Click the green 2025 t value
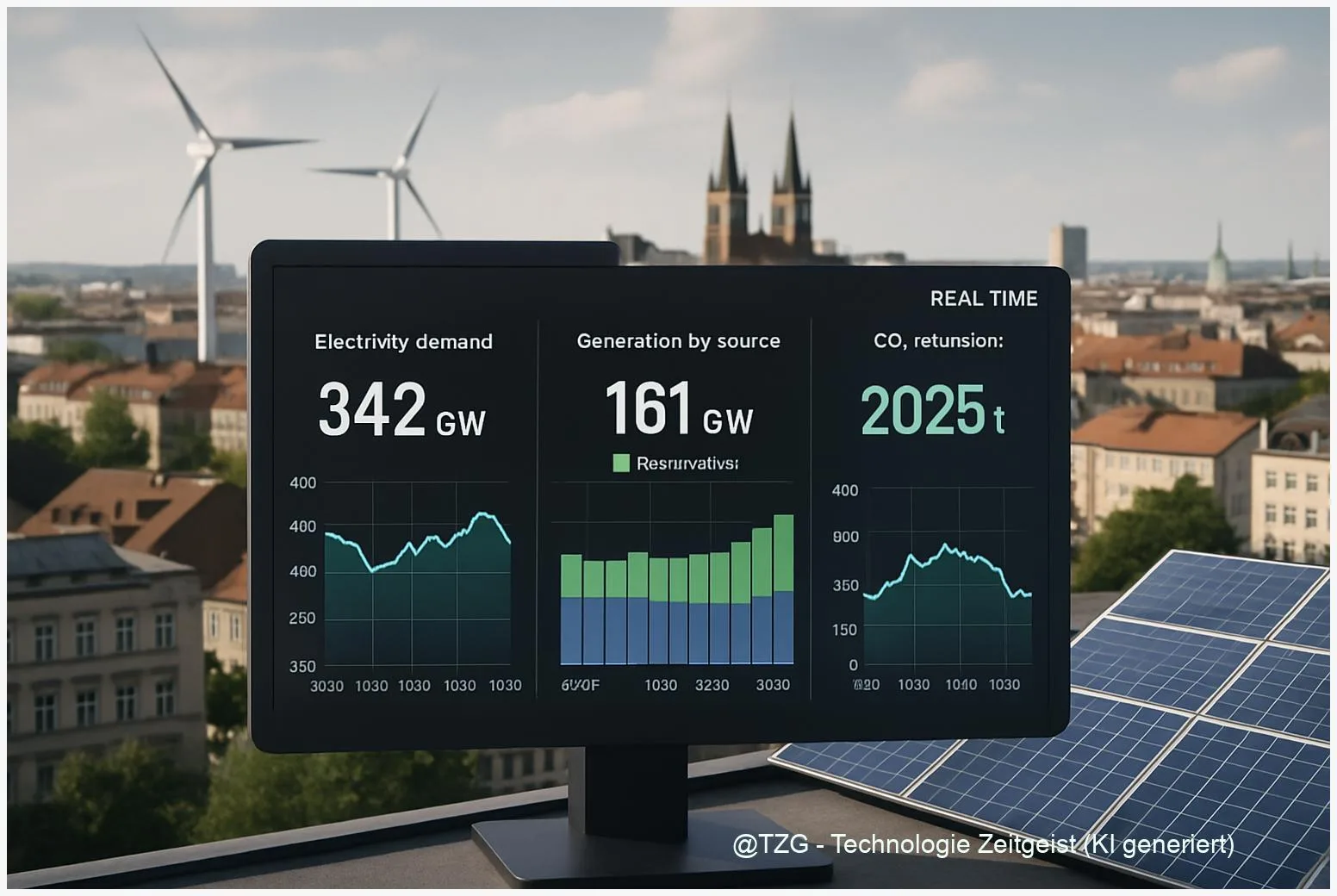 pos(932,411)
